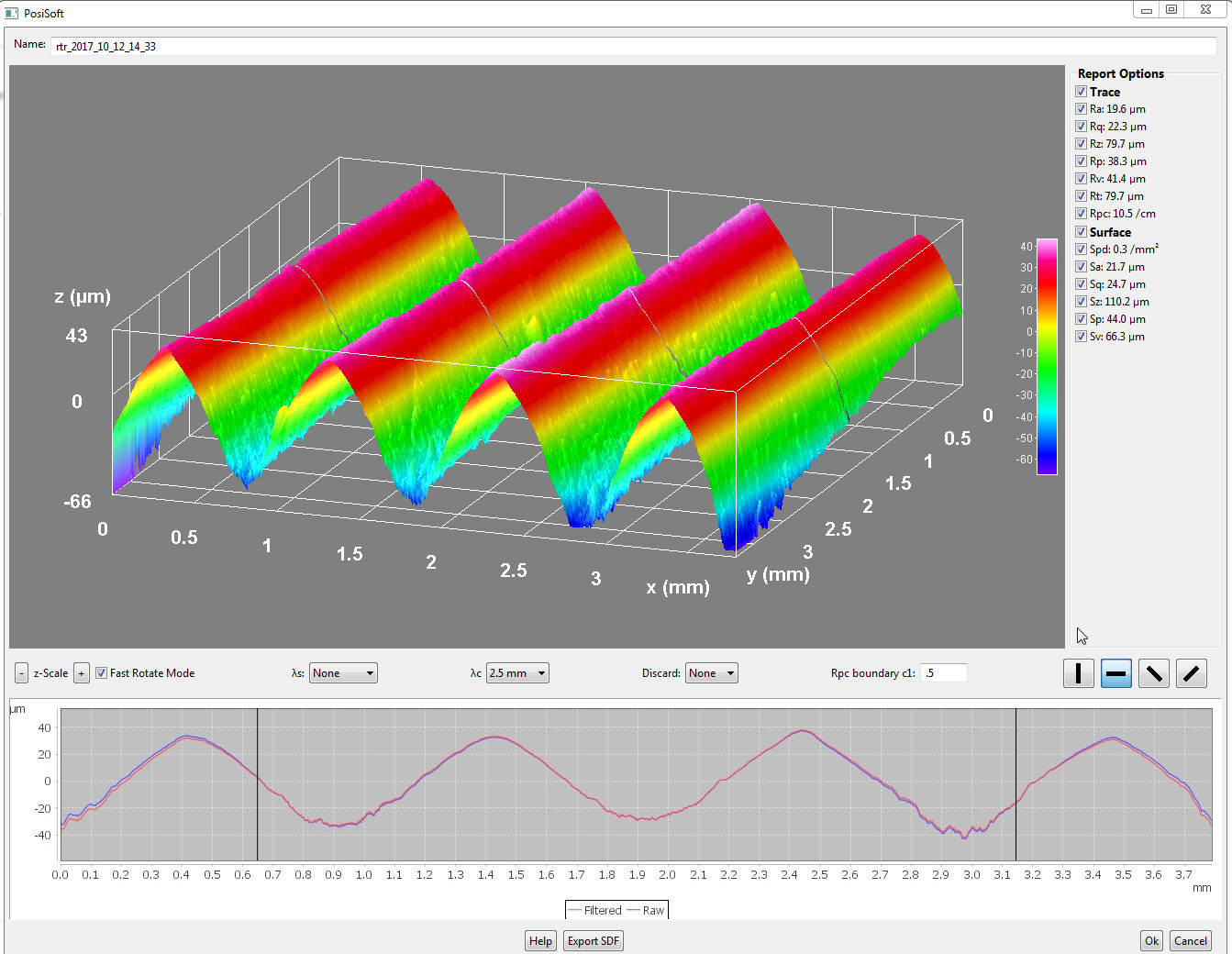Disable the Ra: 19.6 µm checkbox
The image size is (1232, 954).
pyautogui.click(x=1081, y=109)
